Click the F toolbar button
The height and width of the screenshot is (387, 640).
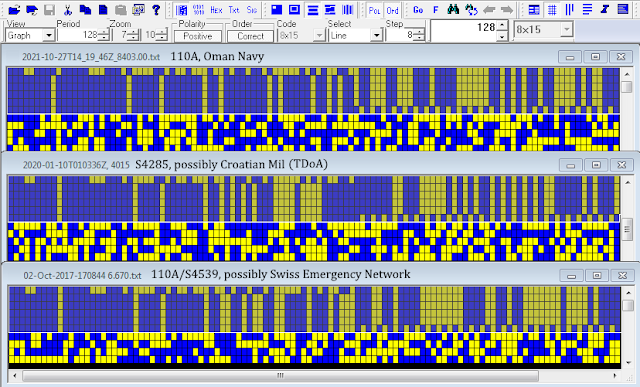(436, 10)
